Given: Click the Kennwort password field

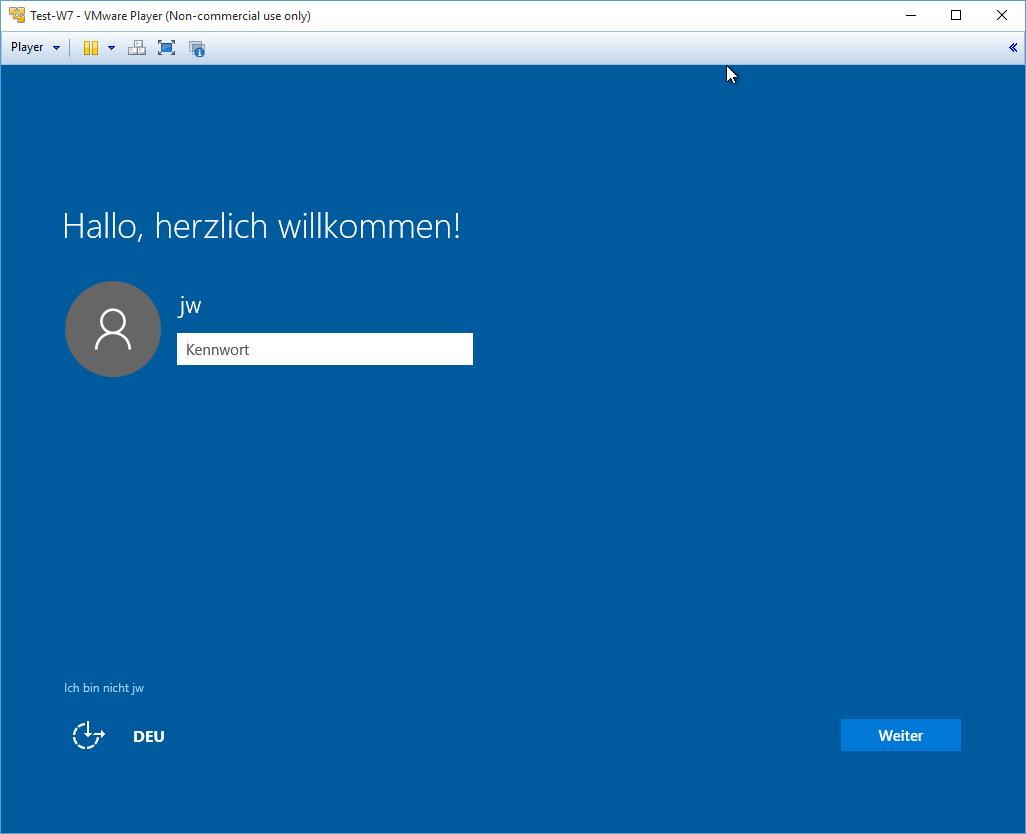Looking at the screenshot, I should click(325, 349).
